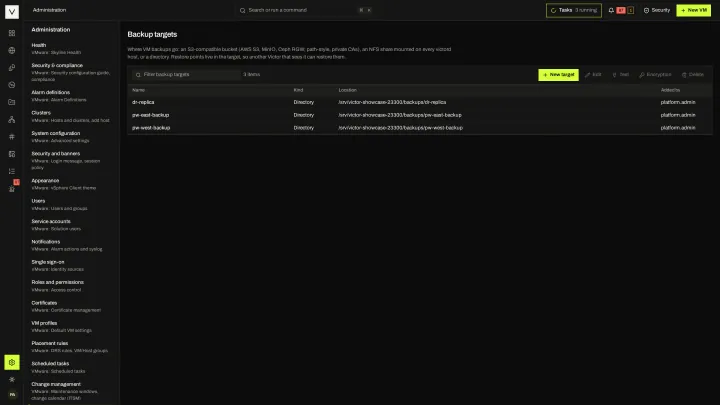Click the Encryption toolbar button
Image resolution: width=720 pixels, height=405 pixels.
pyautogui.click(x=655, y=74)
